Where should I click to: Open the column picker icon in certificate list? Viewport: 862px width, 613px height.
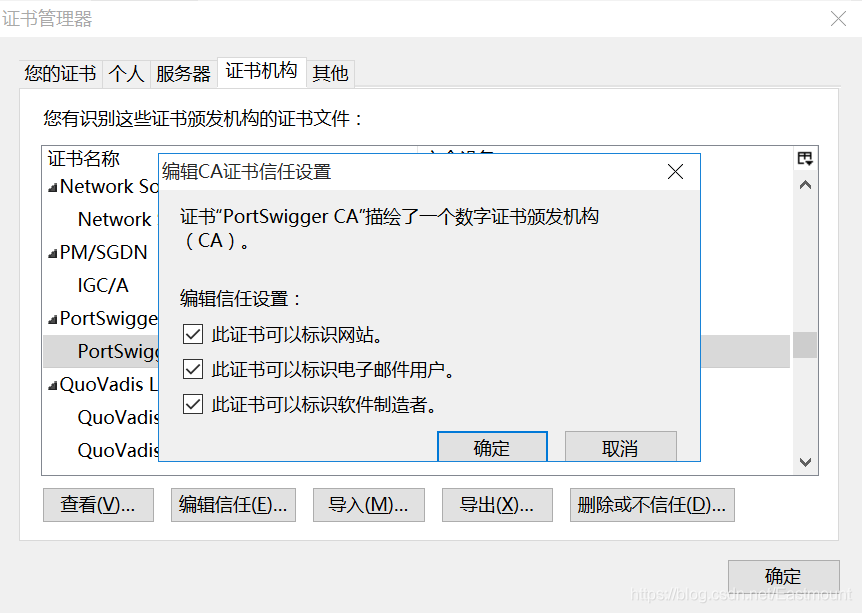tap(805, 159)
